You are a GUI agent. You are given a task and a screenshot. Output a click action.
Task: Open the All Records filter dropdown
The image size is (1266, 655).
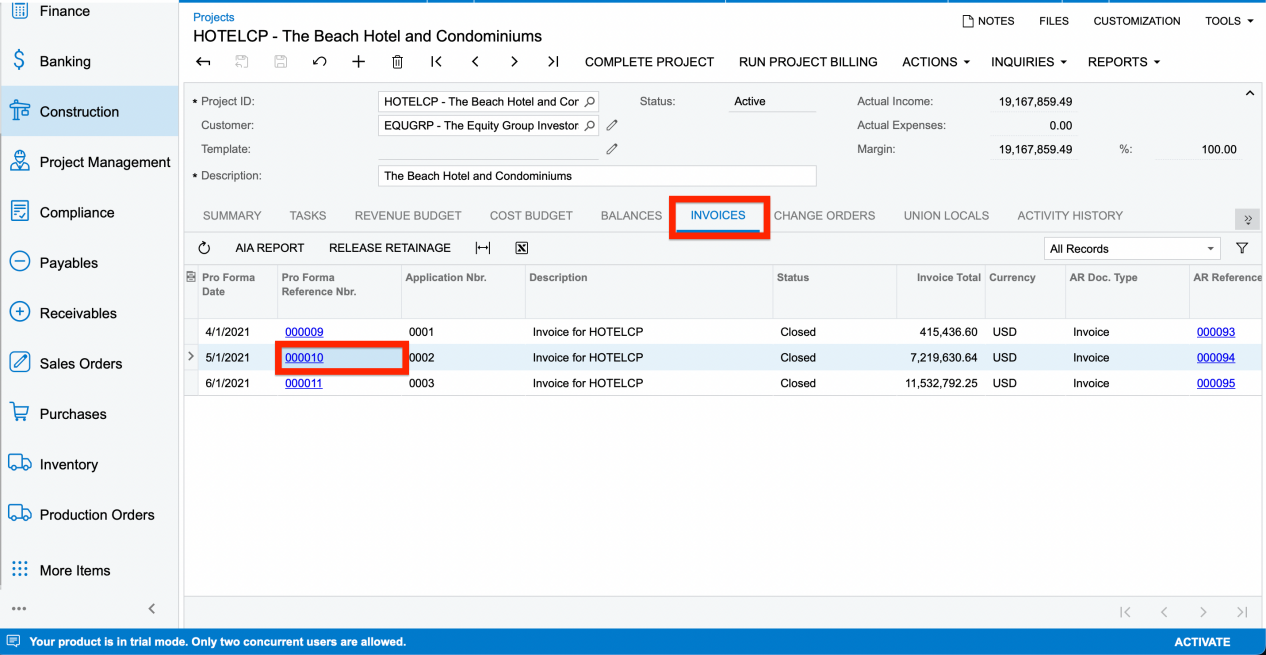click(x=1130, y=247)
